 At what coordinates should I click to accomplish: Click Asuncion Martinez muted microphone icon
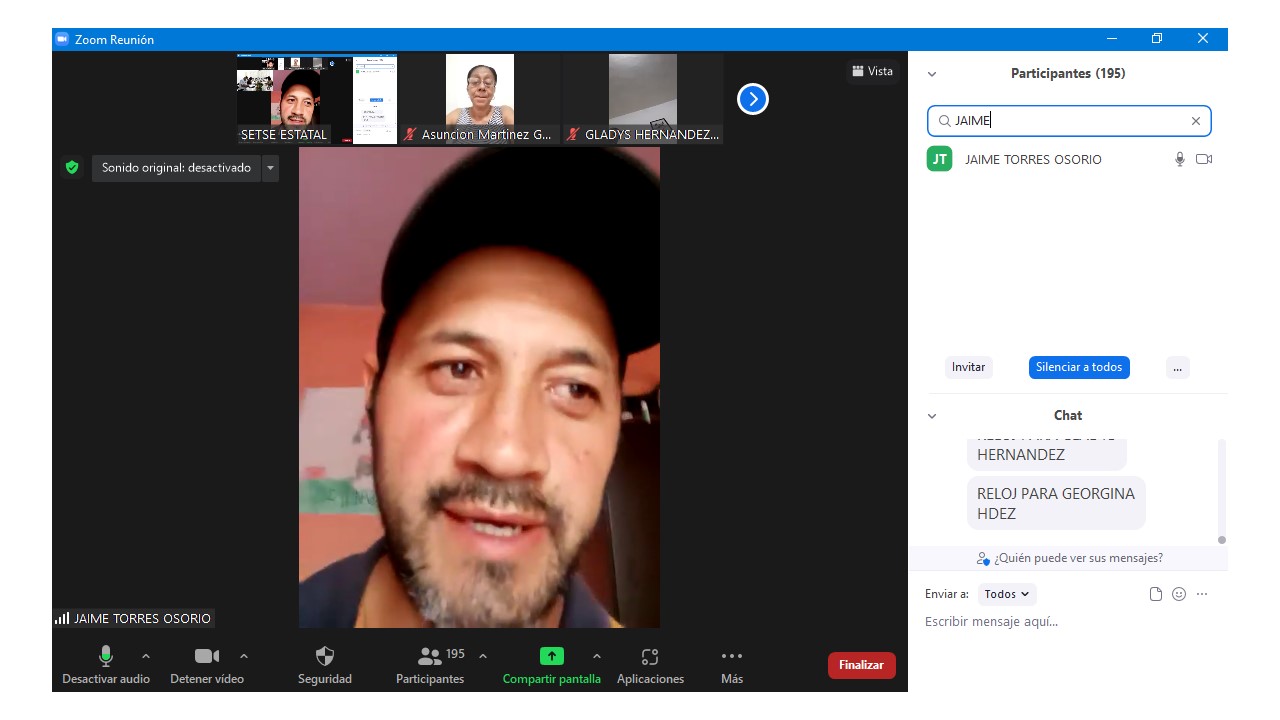click(x=410, y=134)
